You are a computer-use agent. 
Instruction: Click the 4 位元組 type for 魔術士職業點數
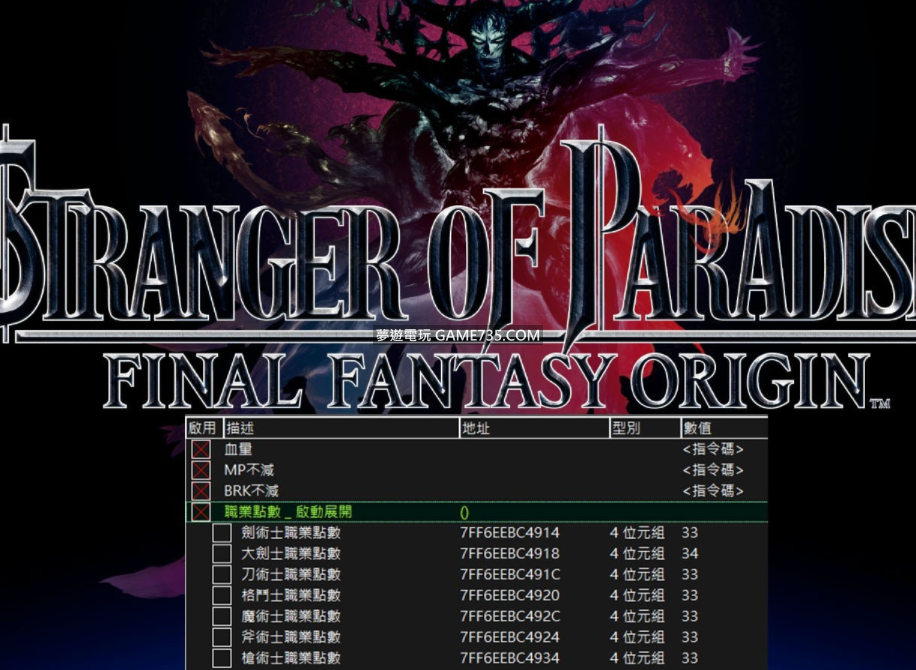coord(637,616)
